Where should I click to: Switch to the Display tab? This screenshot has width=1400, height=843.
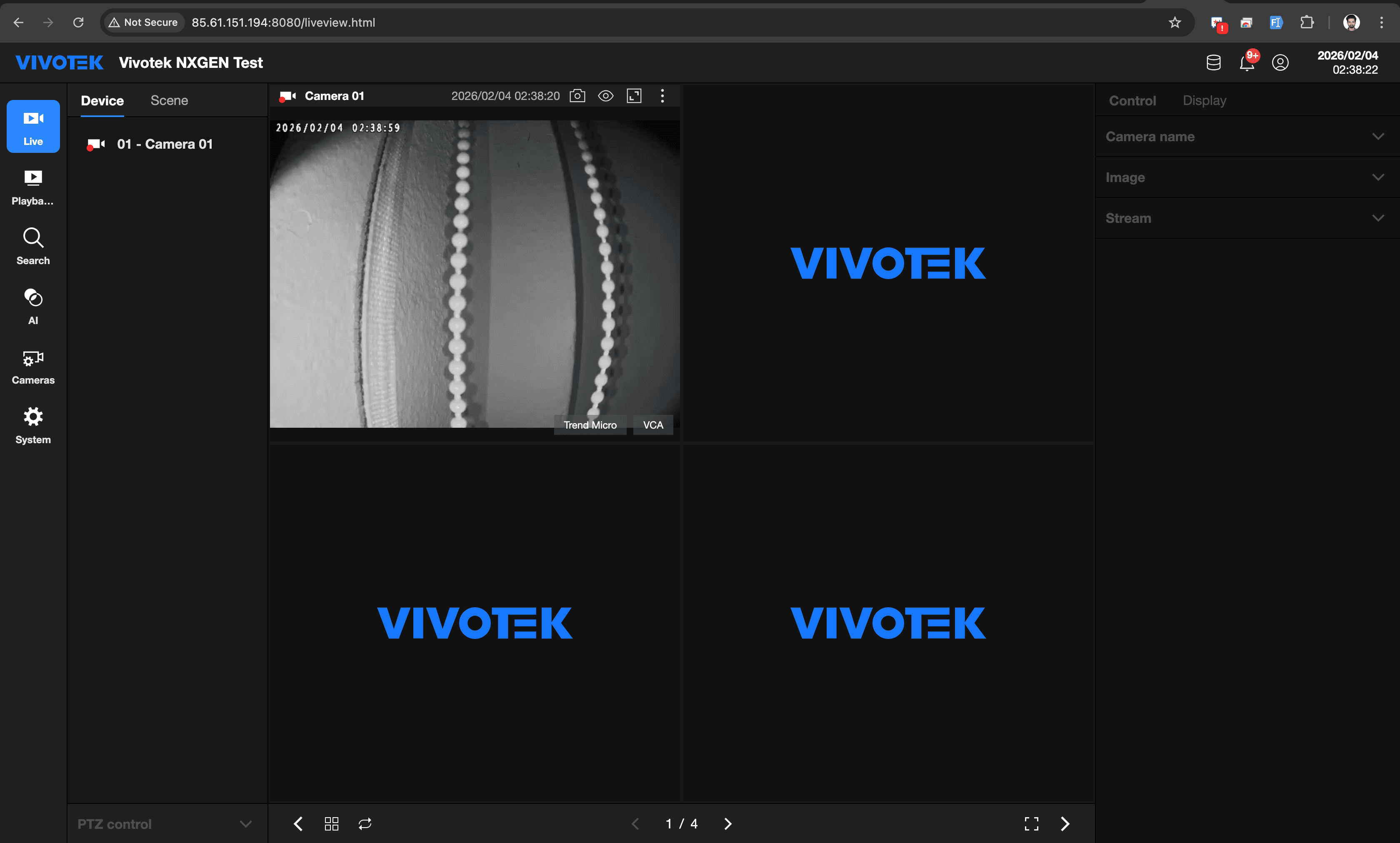point(1204,100)
